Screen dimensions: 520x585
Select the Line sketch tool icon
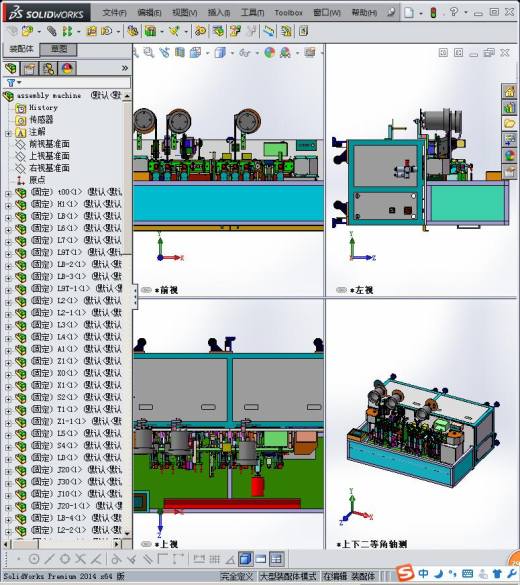pos(50,559)
